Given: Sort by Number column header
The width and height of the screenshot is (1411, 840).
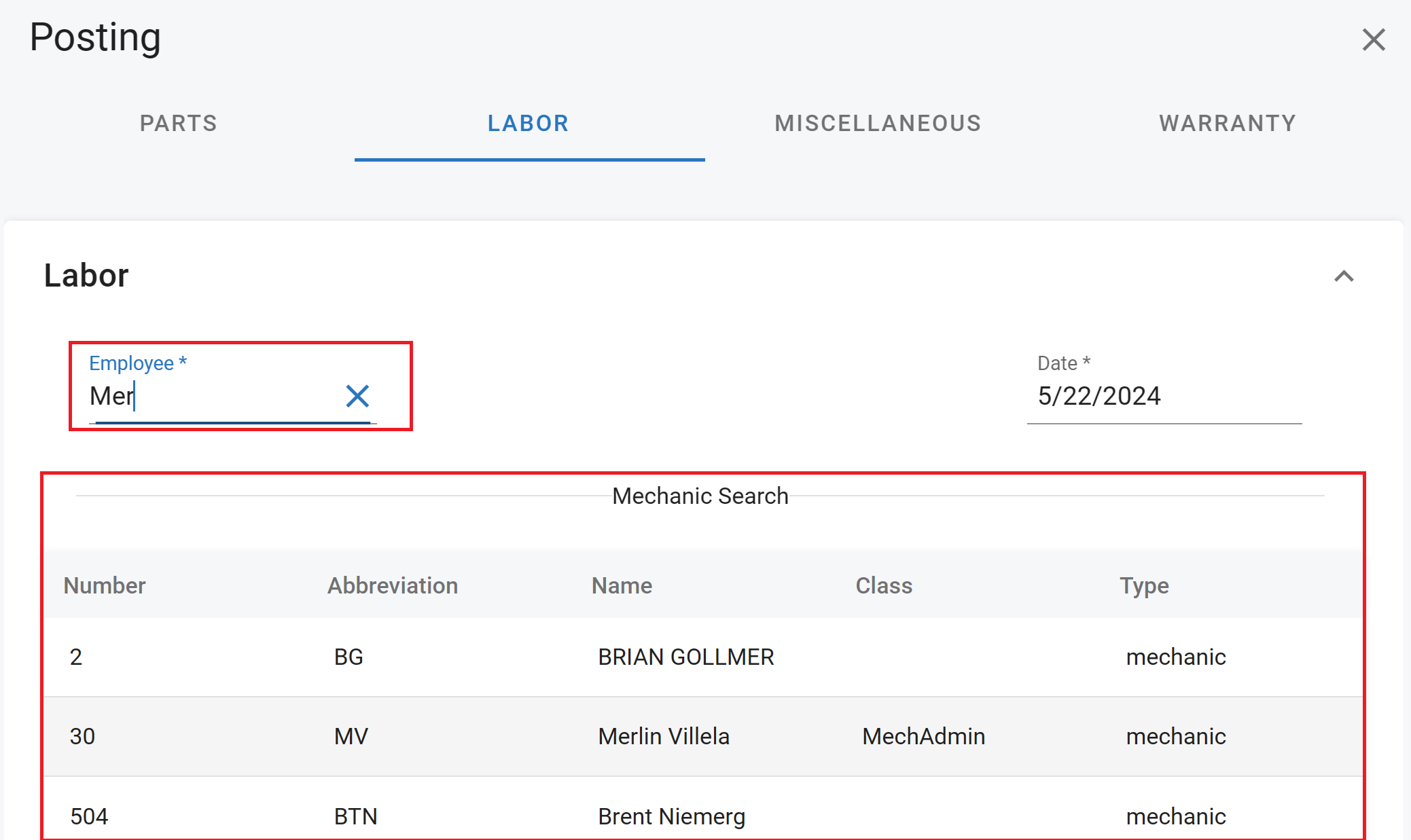Looking at the screenshot, I should [105, 586].
